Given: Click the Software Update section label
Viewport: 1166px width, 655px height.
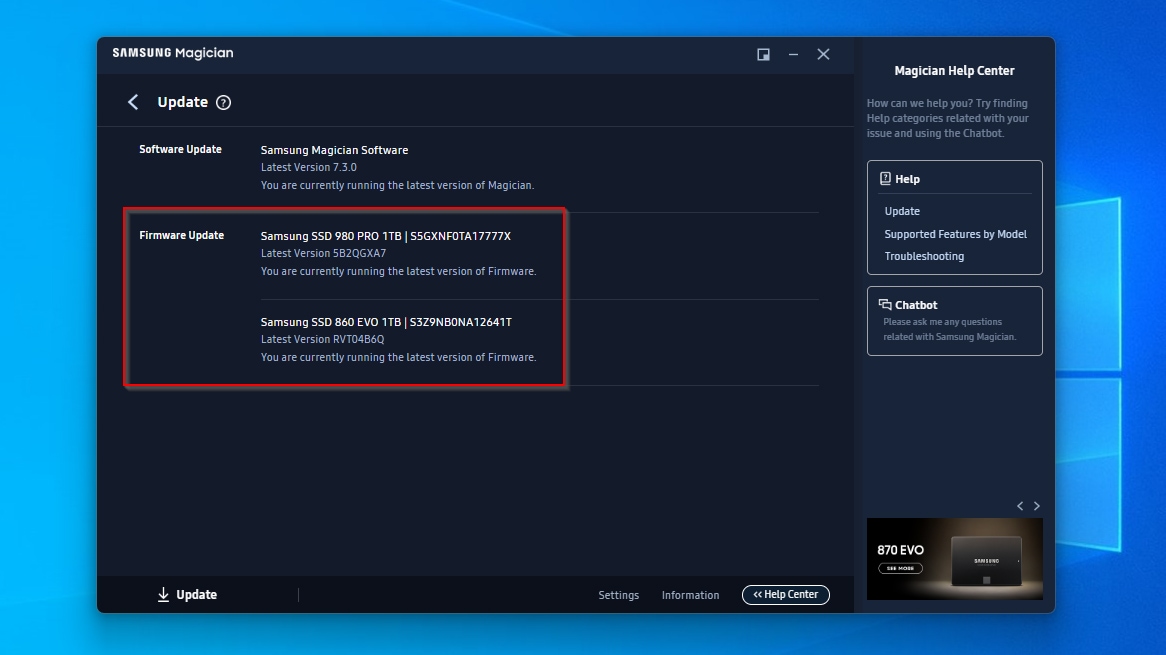Looking at the screenshot, I should tap(180, 149).
